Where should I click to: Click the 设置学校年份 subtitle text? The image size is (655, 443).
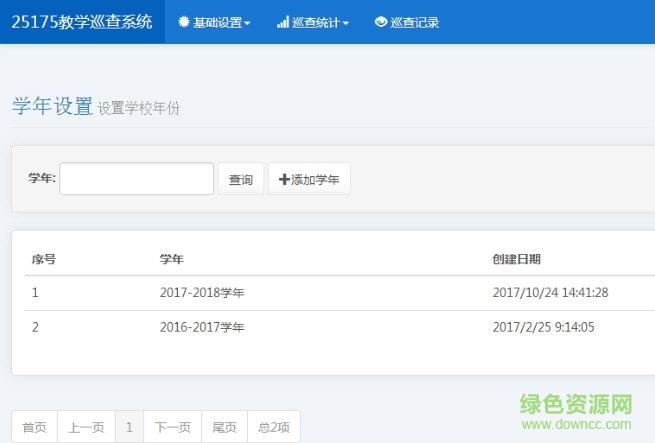(x=139, y=108)
